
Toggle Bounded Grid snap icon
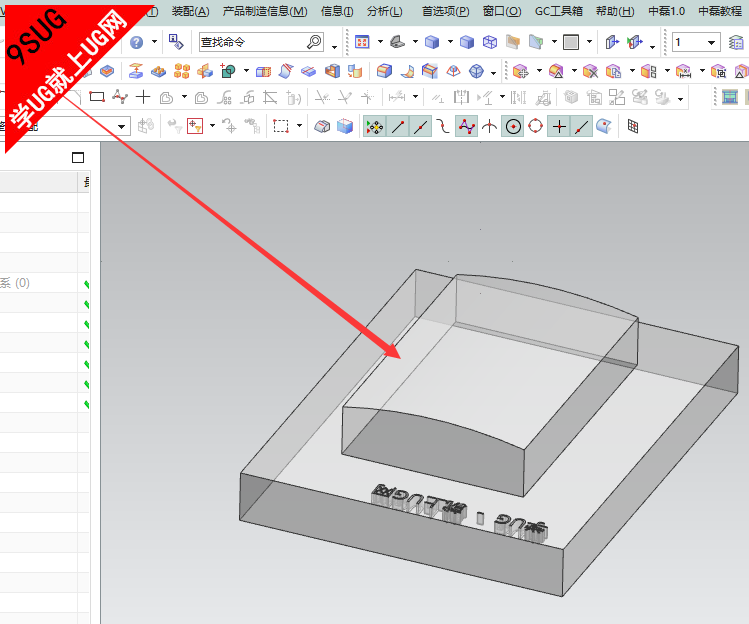[633, 127]
